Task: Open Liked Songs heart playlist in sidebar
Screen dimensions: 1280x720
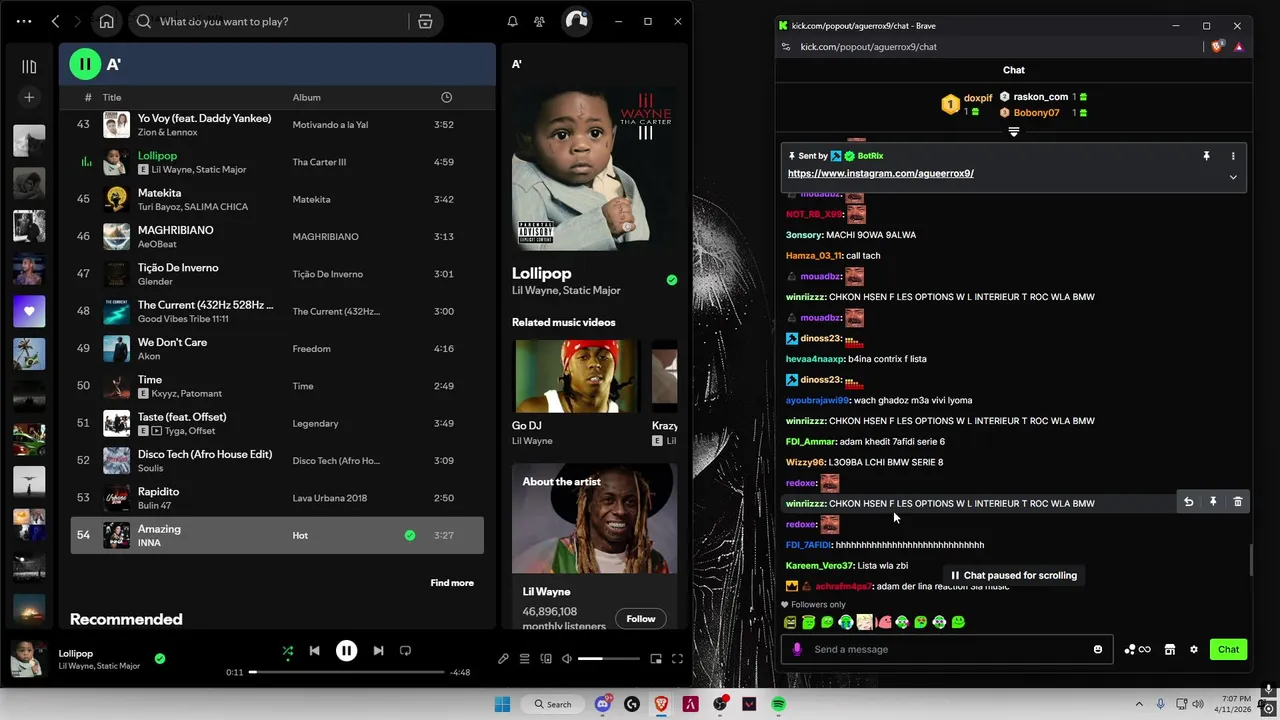Action: [29, 311]
